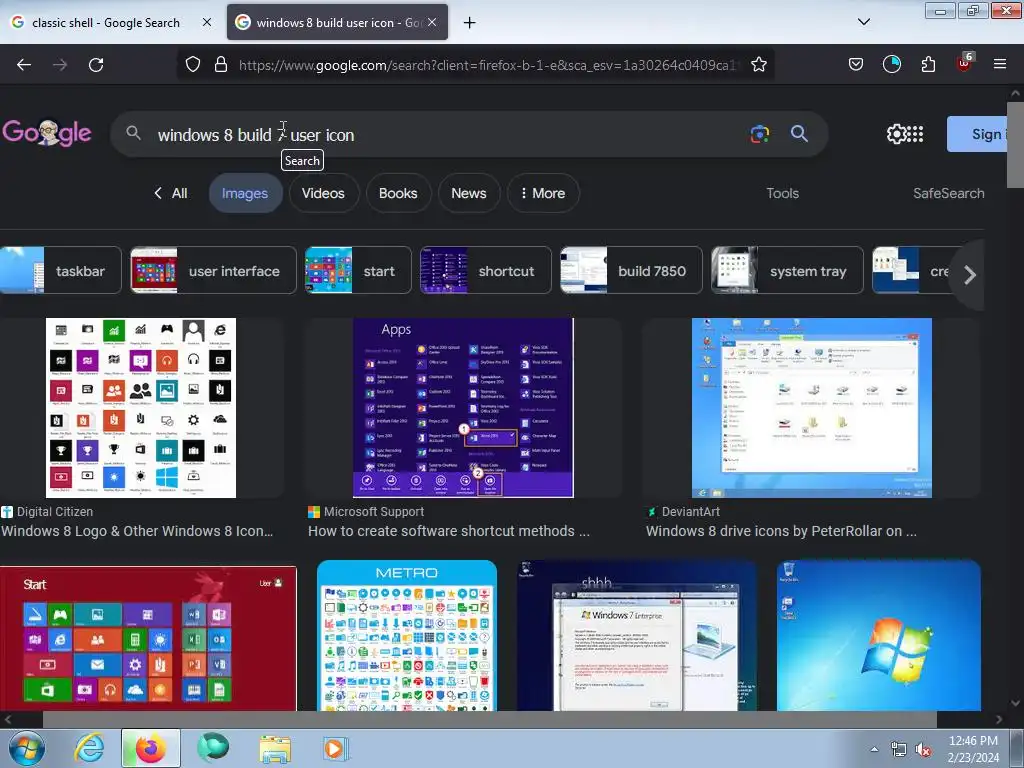Open the Pocket save icon

tap(856, 64)
